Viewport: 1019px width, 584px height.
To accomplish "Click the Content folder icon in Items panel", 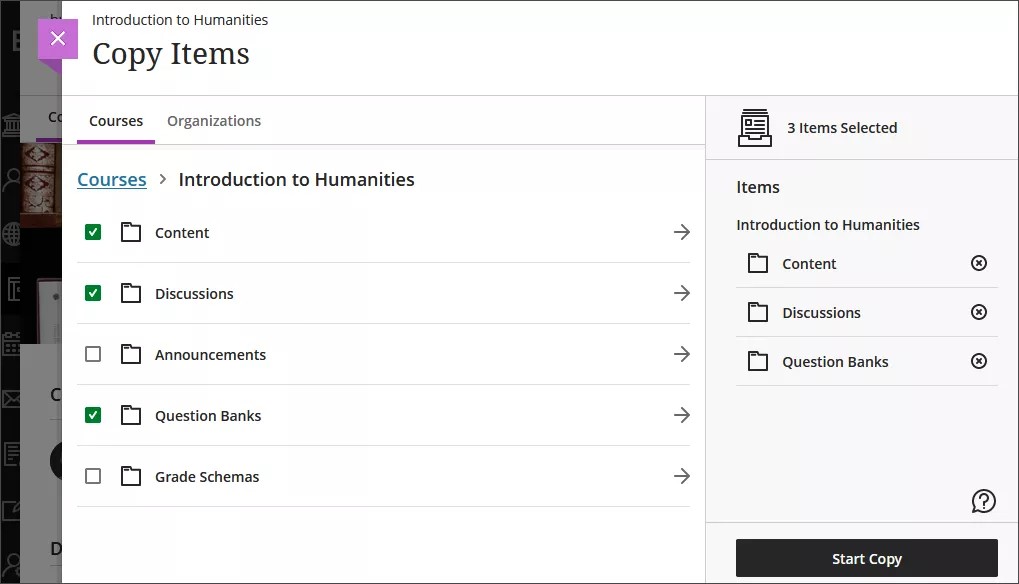I will (x=758, y=263).
